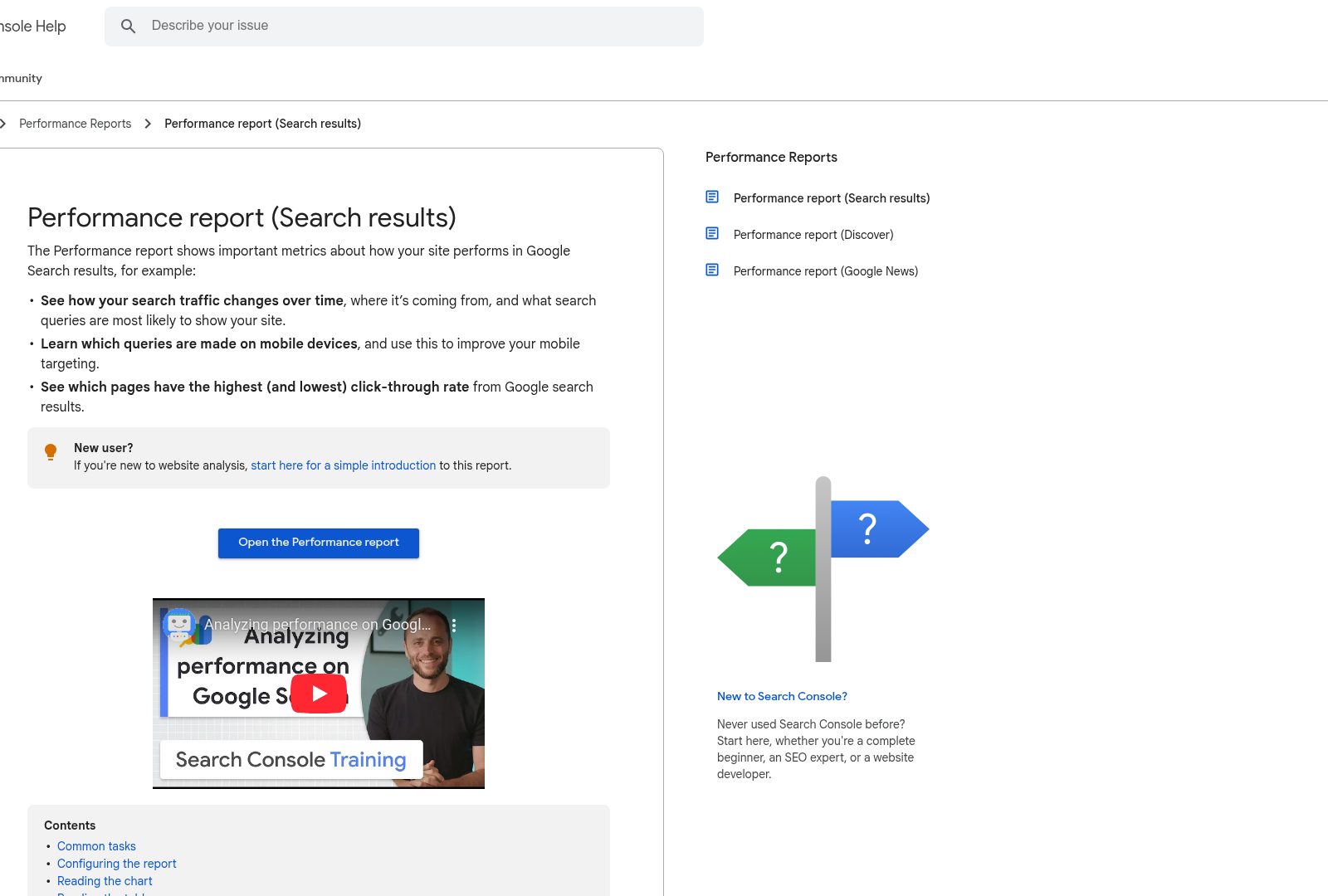This screenshot has height=896, width=1328.
Task: Play the 'Analyzing performance on Google' YouTube video
Action: tap(319, 694)
